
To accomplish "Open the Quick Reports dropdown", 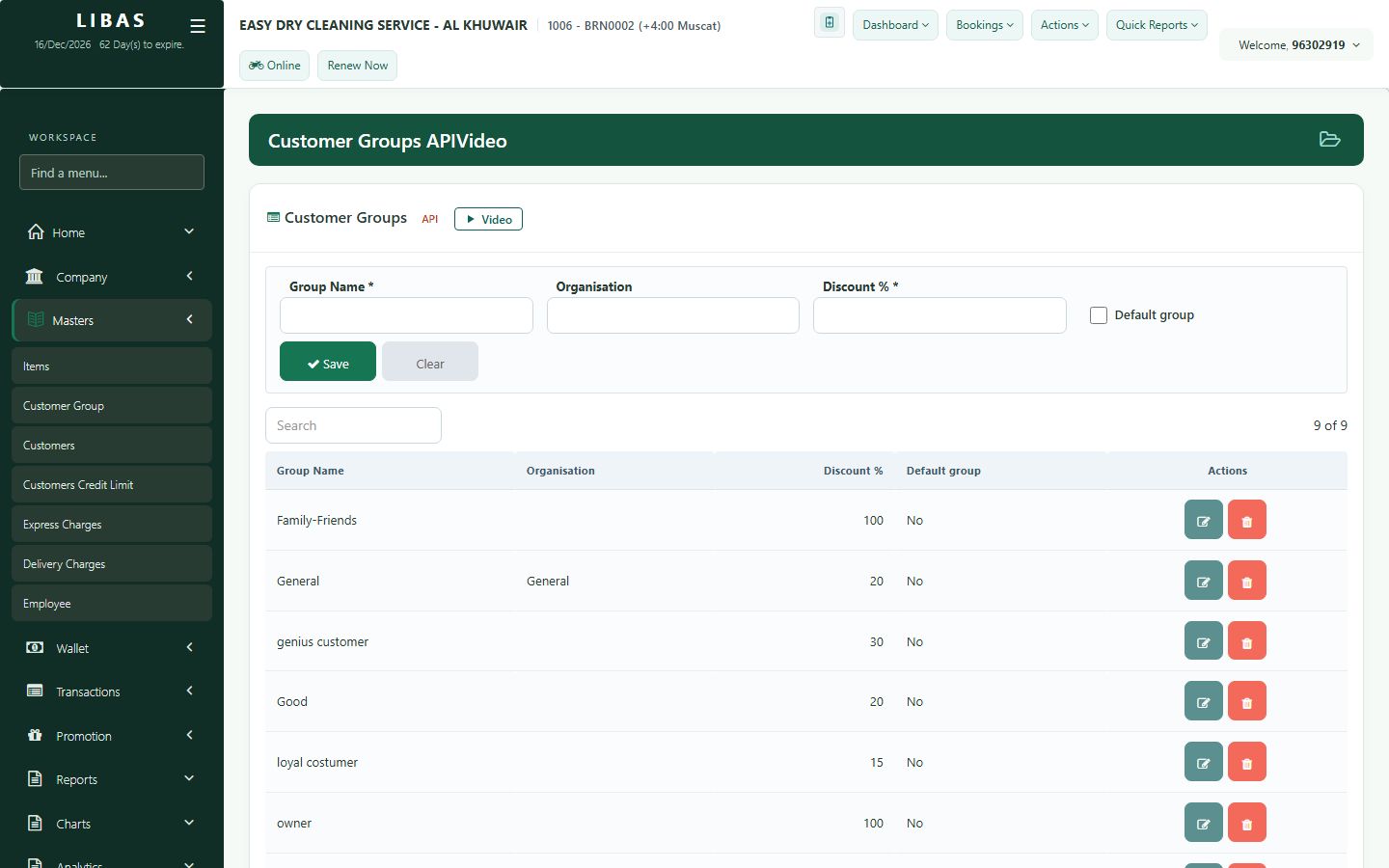I will click(x=1157, y=25).
